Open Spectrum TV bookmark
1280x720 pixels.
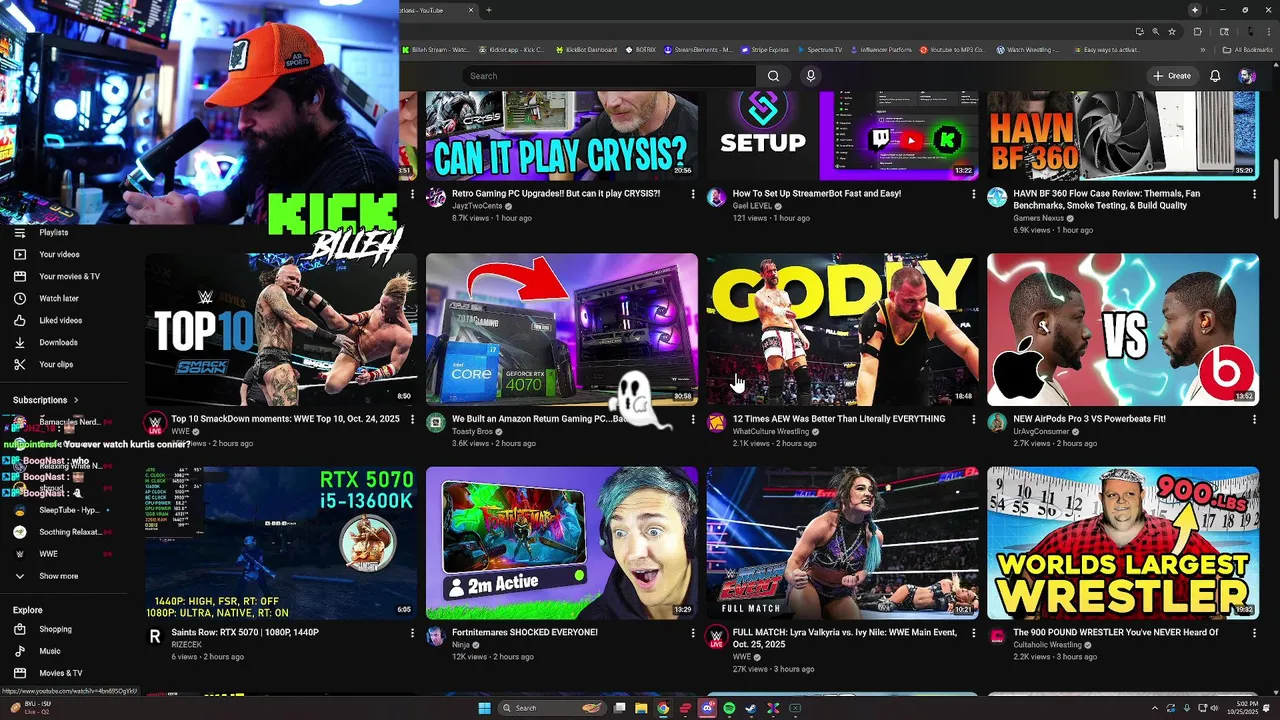click(819, 50)
